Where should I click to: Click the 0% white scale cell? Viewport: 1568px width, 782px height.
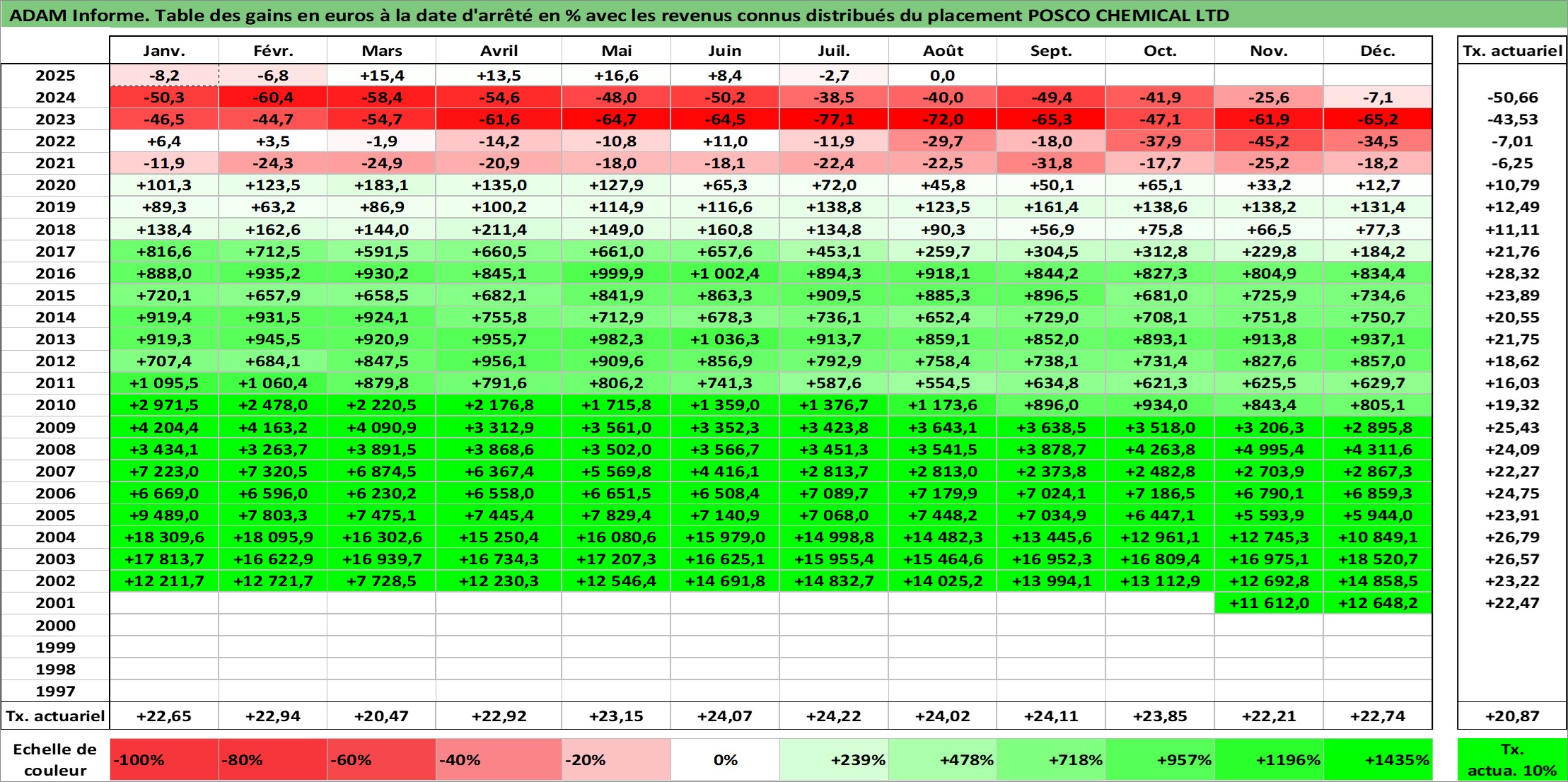coord(725,760)
